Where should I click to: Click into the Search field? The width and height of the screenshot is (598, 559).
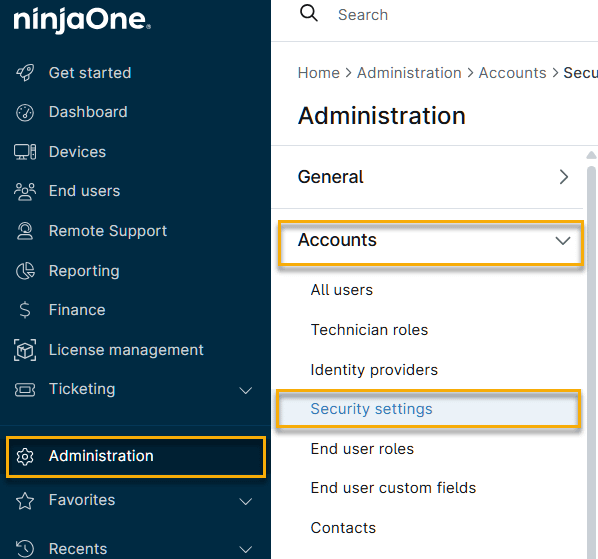[x=458, y=15]
